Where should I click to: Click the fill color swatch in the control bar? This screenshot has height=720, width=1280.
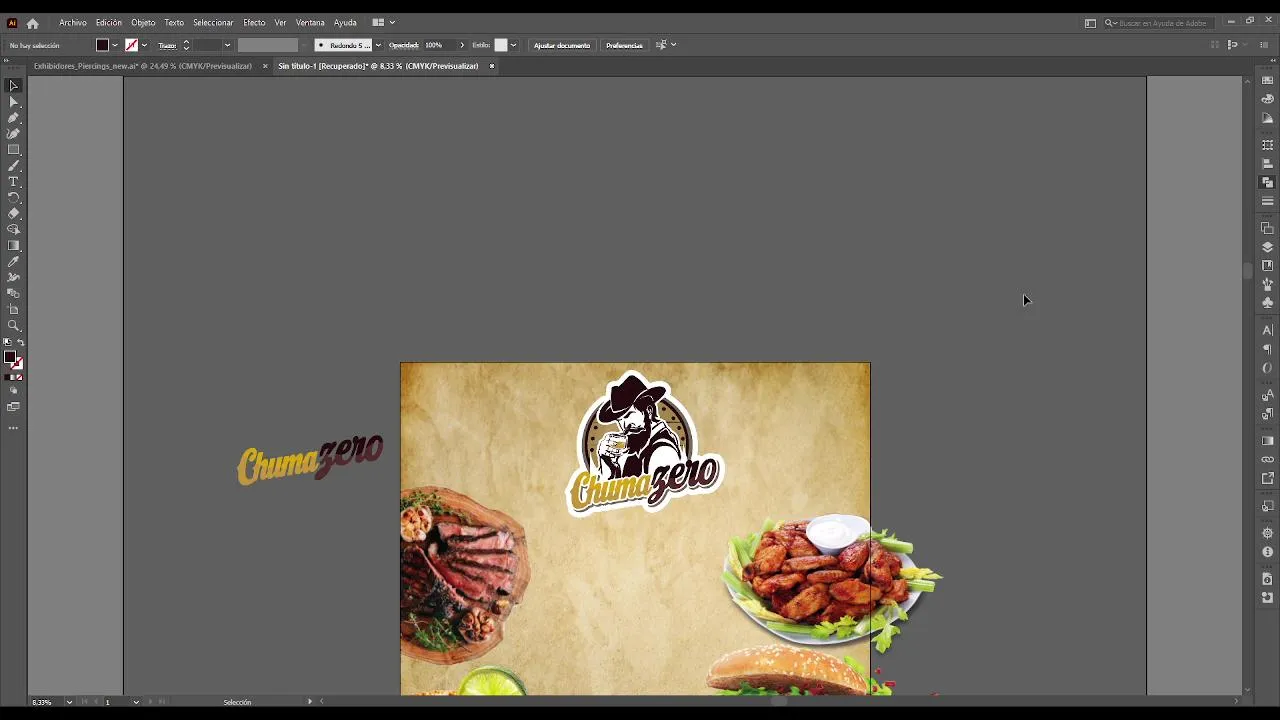point(102,45)
